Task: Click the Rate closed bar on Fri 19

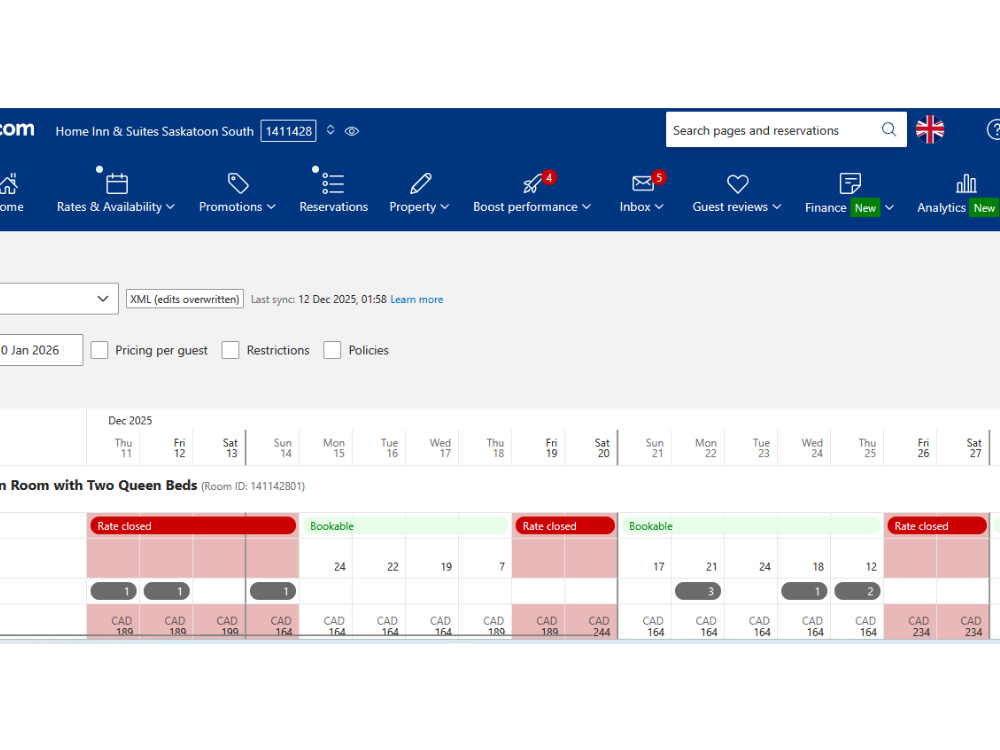Action: tap(565, 526)
